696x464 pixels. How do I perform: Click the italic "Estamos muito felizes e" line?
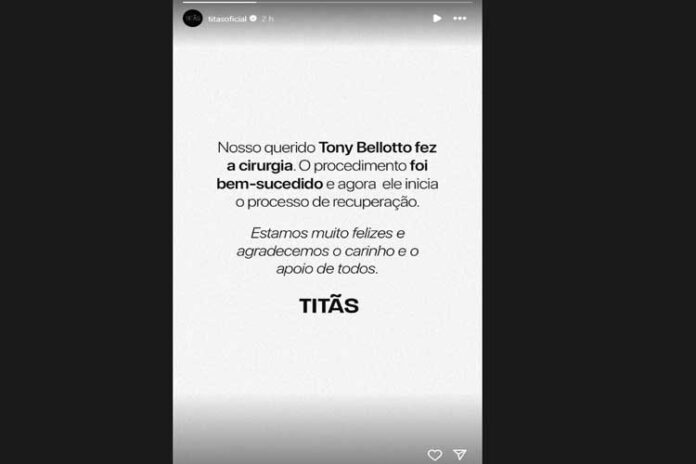[328, 233]
